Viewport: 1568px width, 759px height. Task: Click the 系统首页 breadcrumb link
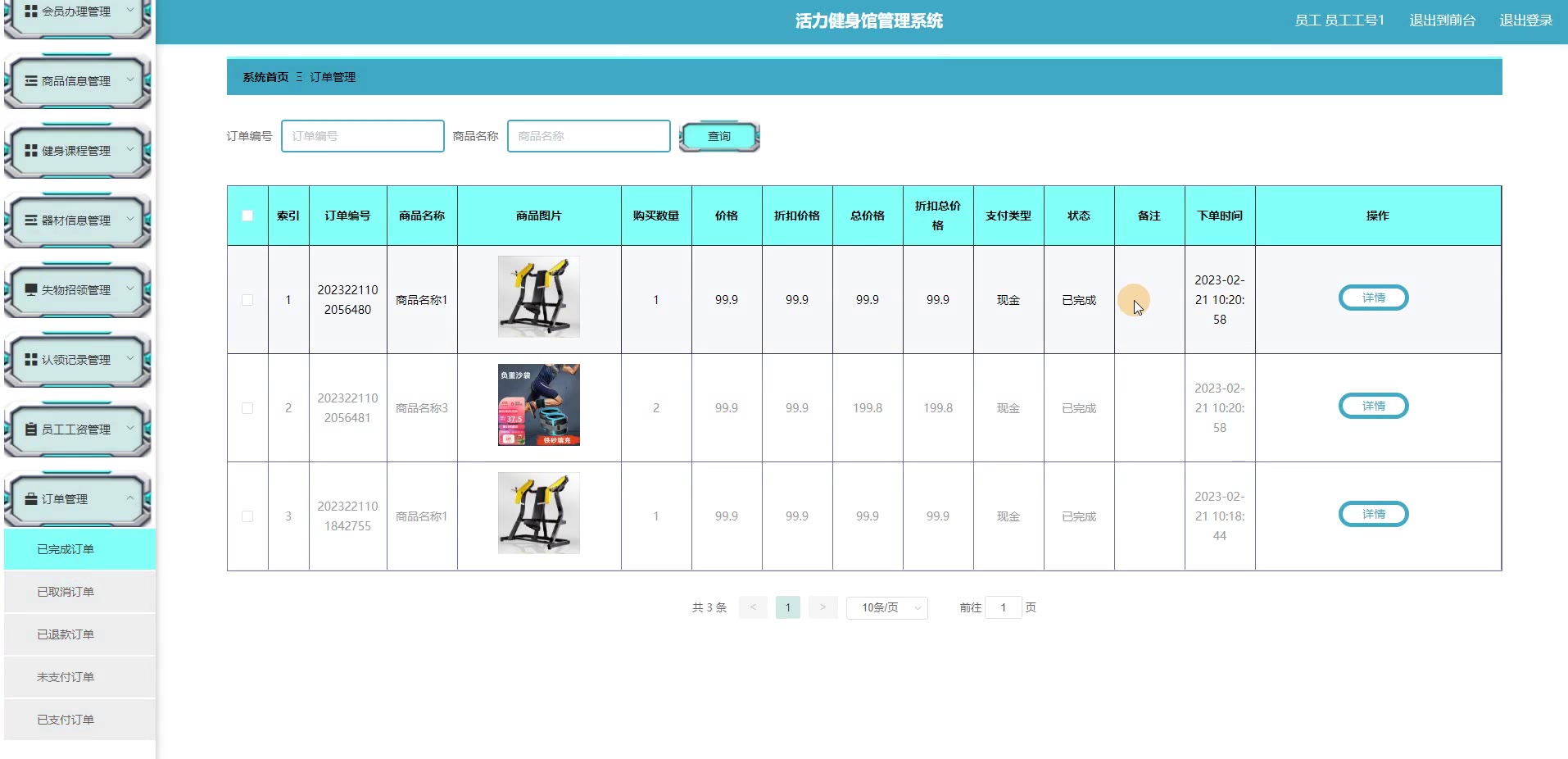265,77
